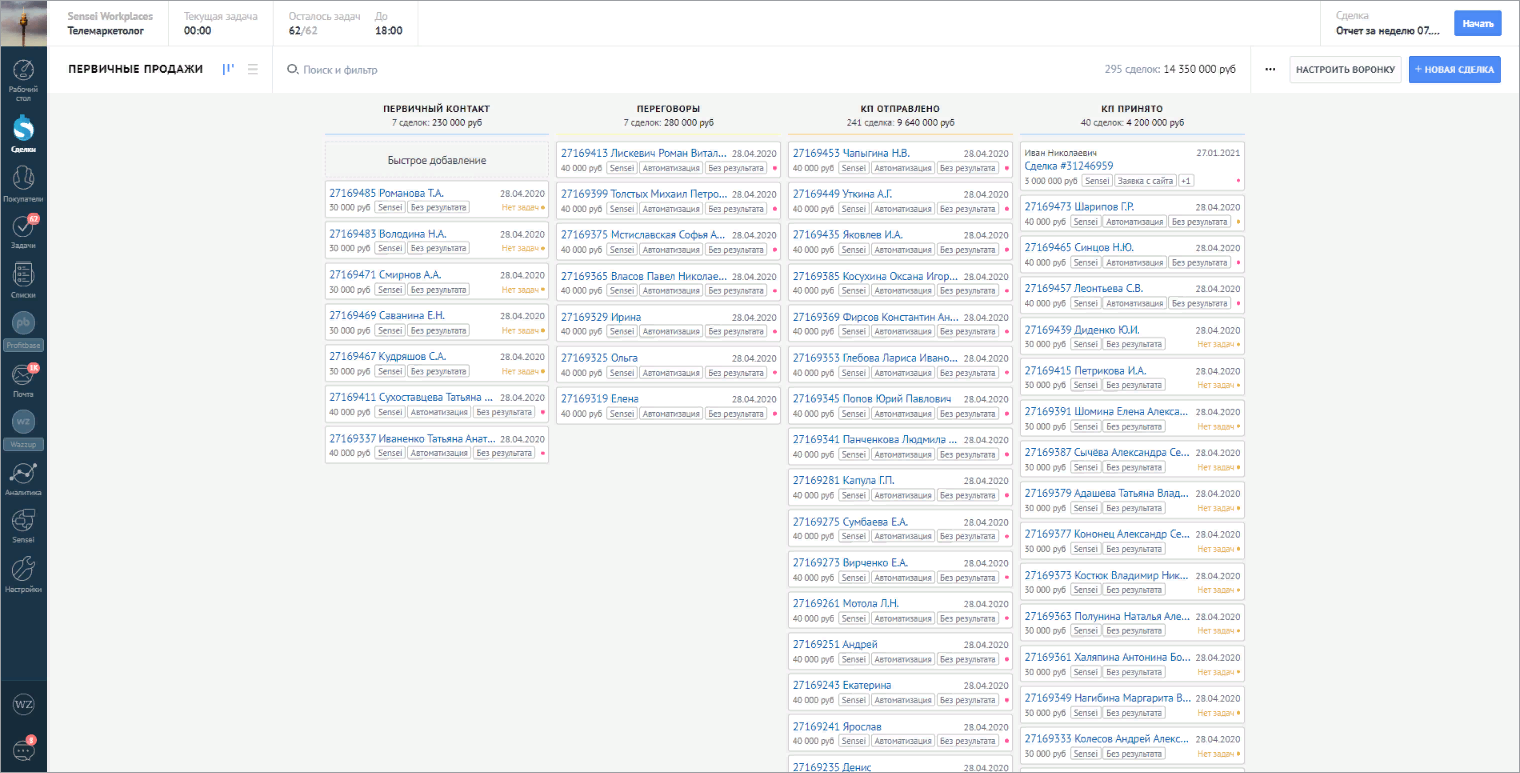Click Быстрое добавление quick add box
Viewport: 1520px width, 773px height.
pyautogui.click(x=437, y=160)
